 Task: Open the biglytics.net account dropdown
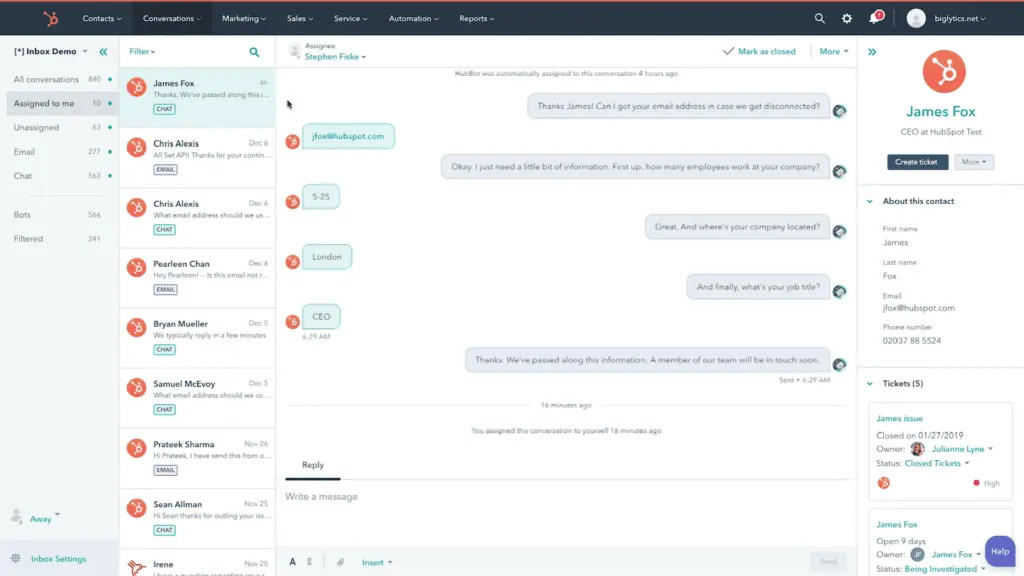[x=959, y=18]
